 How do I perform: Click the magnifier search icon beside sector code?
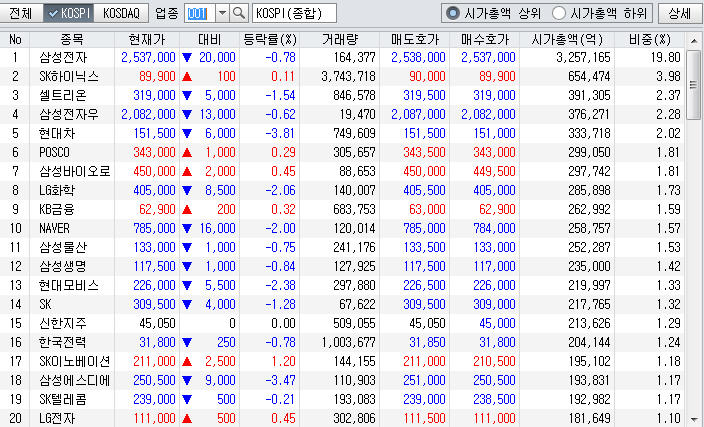(240, 13)
